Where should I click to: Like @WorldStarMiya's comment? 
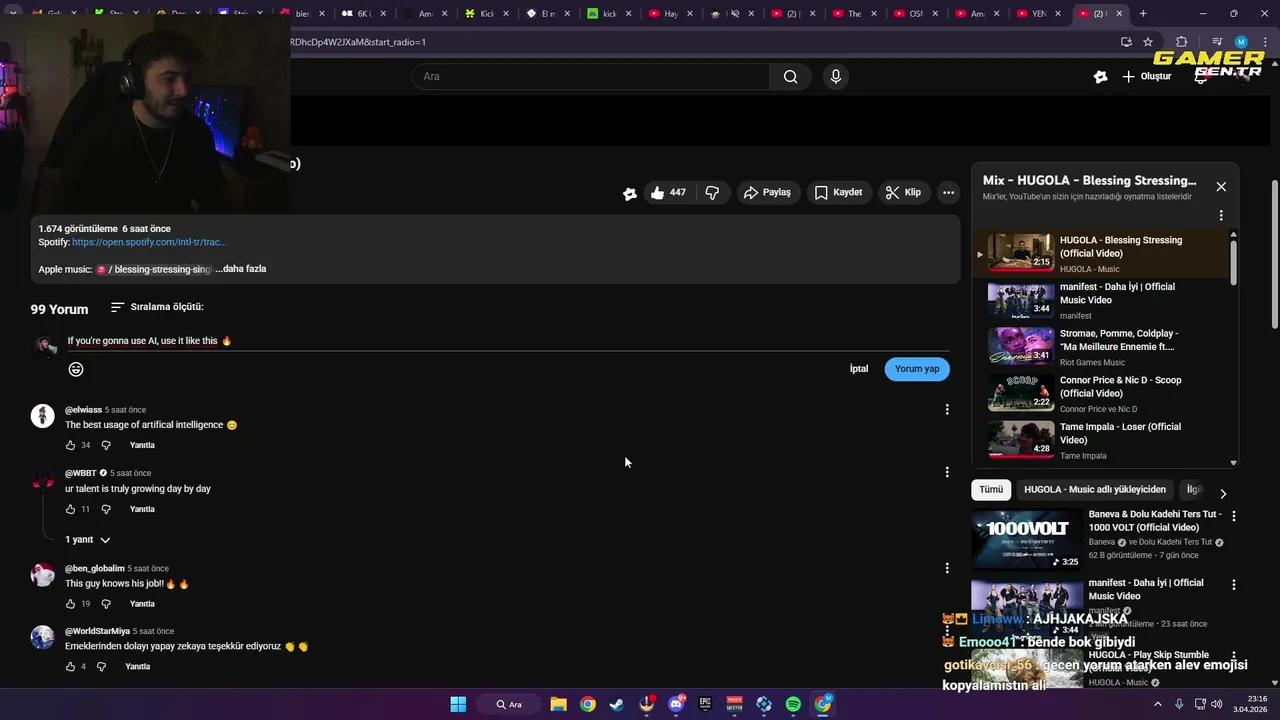[x=70, y=667]
